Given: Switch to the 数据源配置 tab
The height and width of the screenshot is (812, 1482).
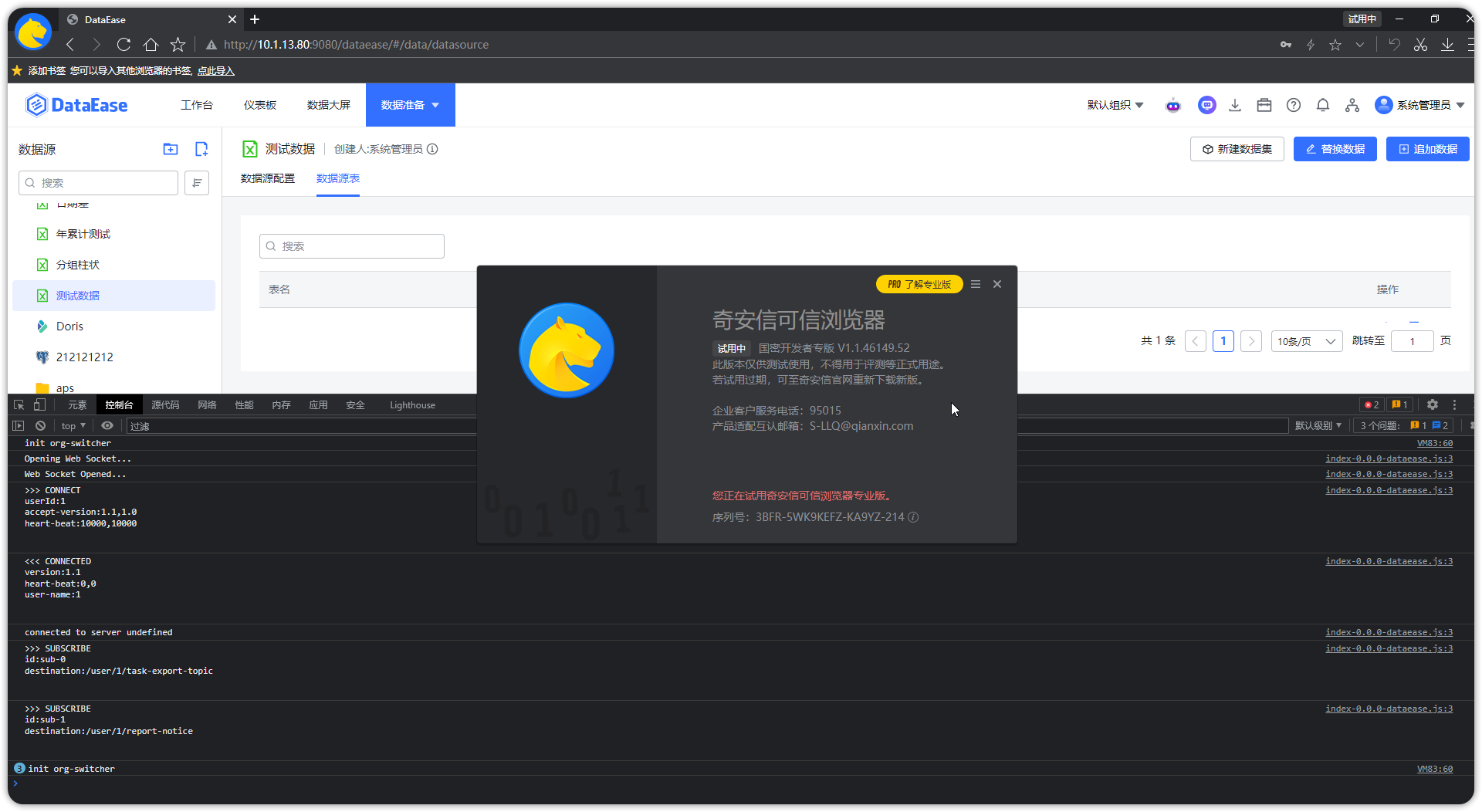Looking at the screenshot, I should (x=268, y=178).
